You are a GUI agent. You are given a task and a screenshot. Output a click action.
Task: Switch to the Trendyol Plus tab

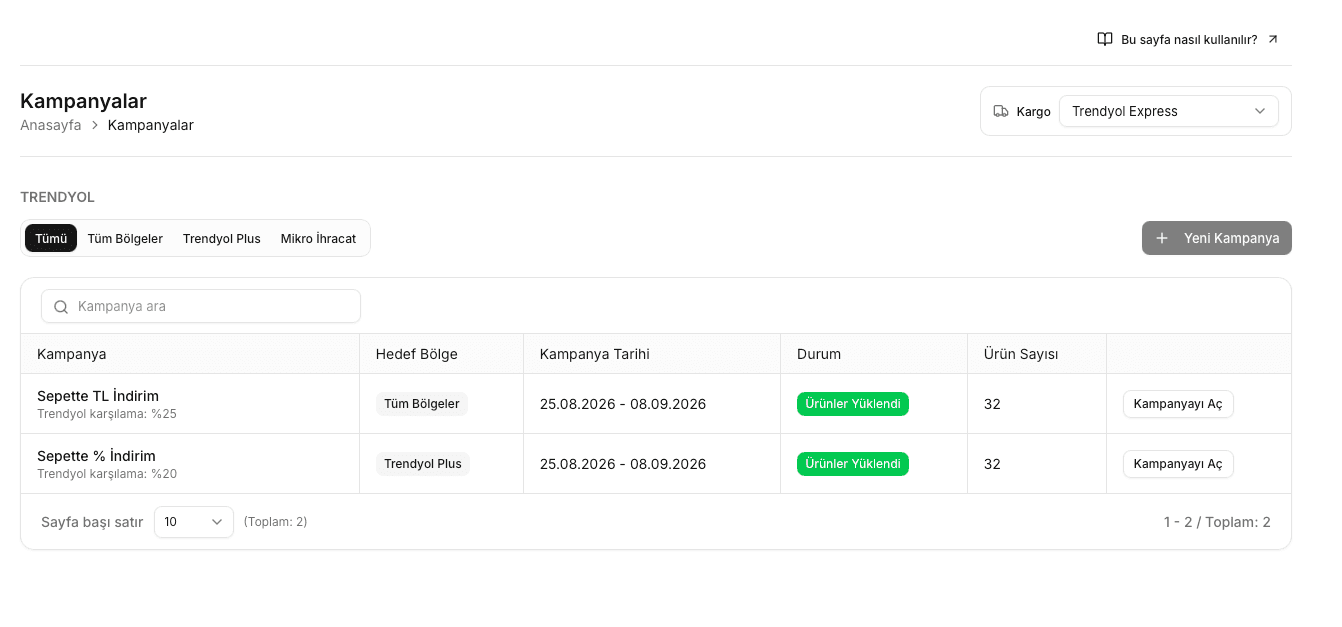tap(222, 238)
